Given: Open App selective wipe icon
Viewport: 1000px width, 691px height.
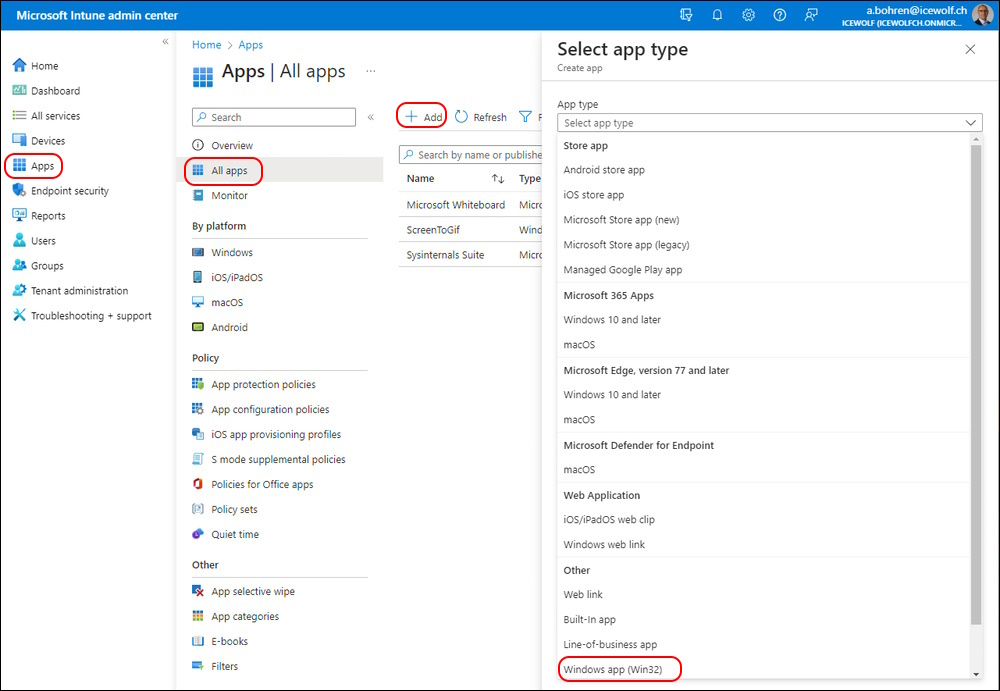Looking at the screenshot, I should [198, 591].
